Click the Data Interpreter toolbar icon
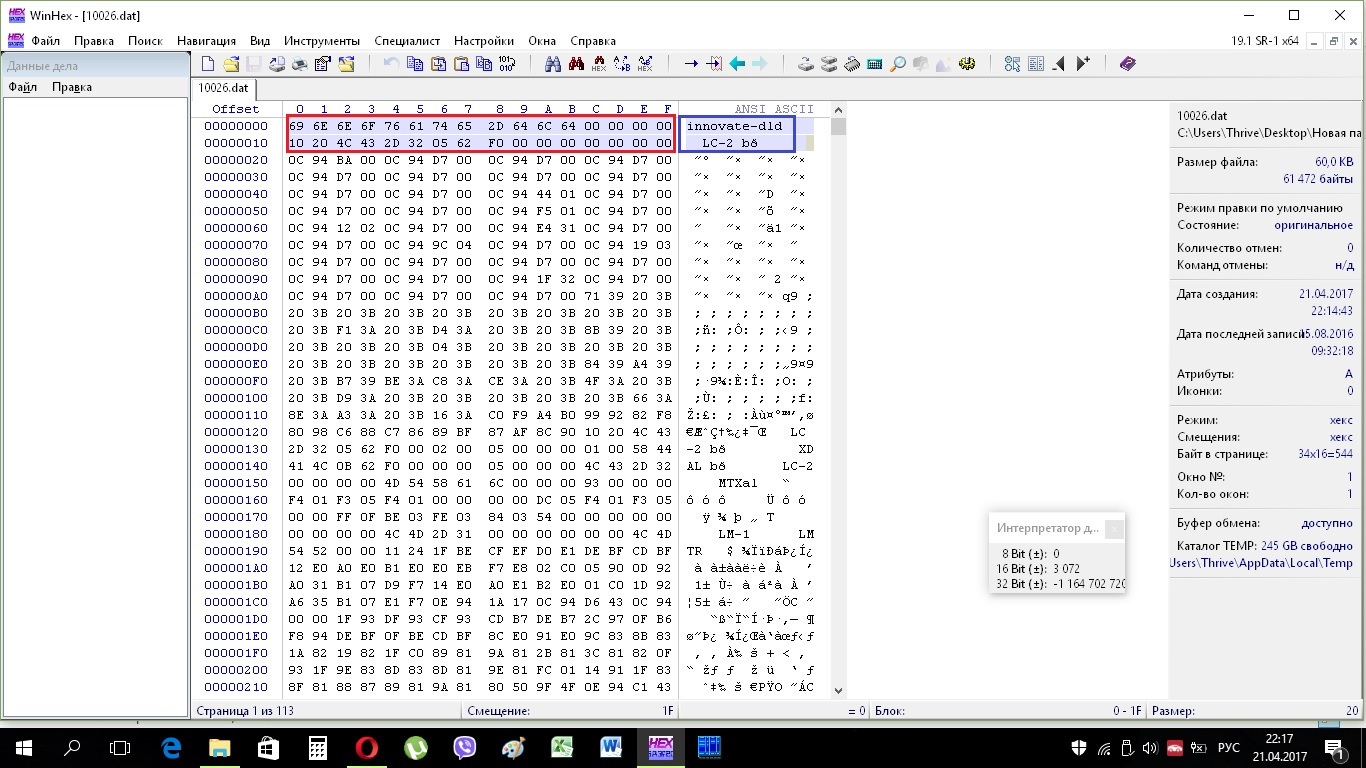The width and height of the screenshot is (1366, 768). point(1036,64)
